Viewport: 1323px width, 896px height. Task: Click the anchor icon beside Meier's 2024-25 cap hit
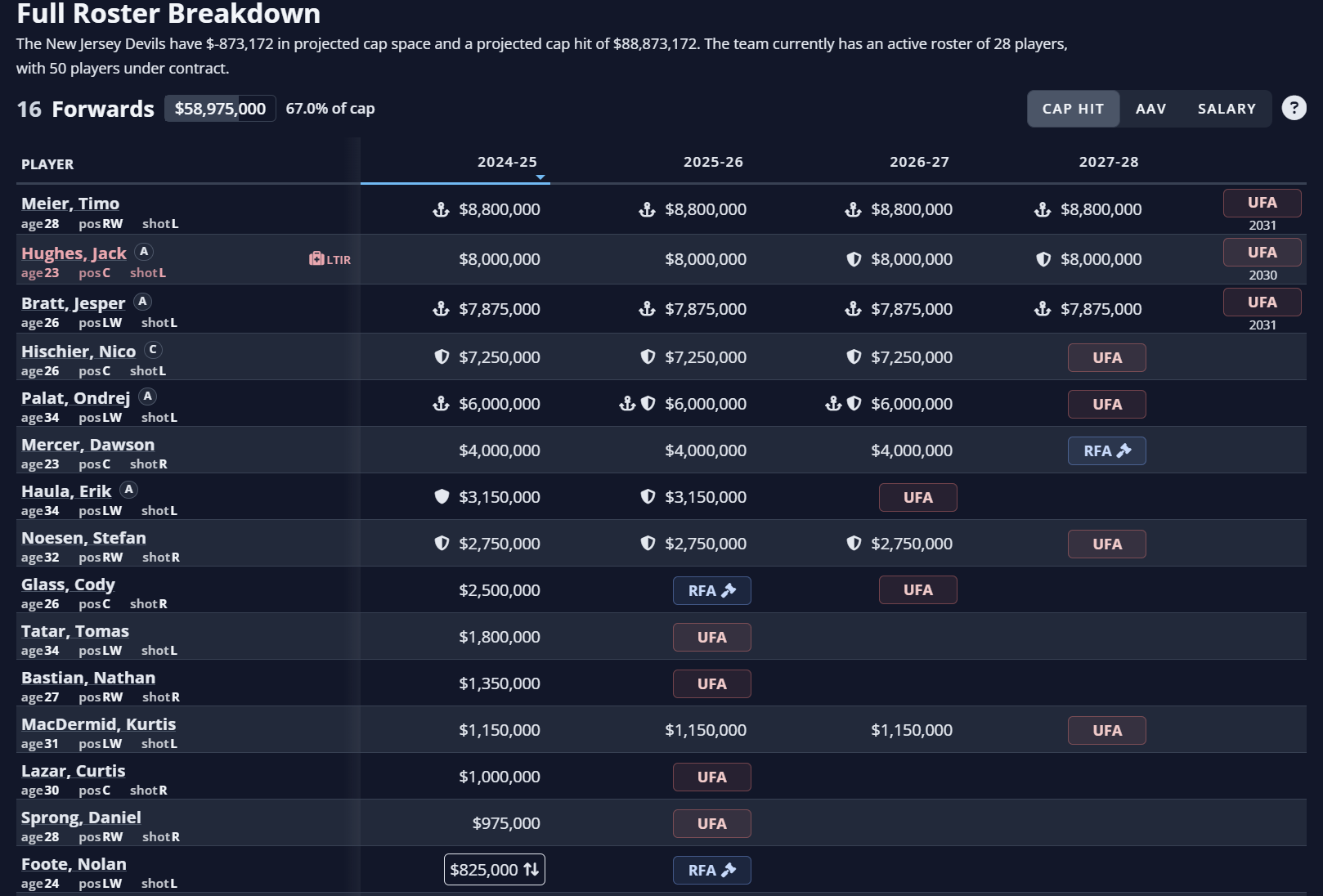[441, 210]
